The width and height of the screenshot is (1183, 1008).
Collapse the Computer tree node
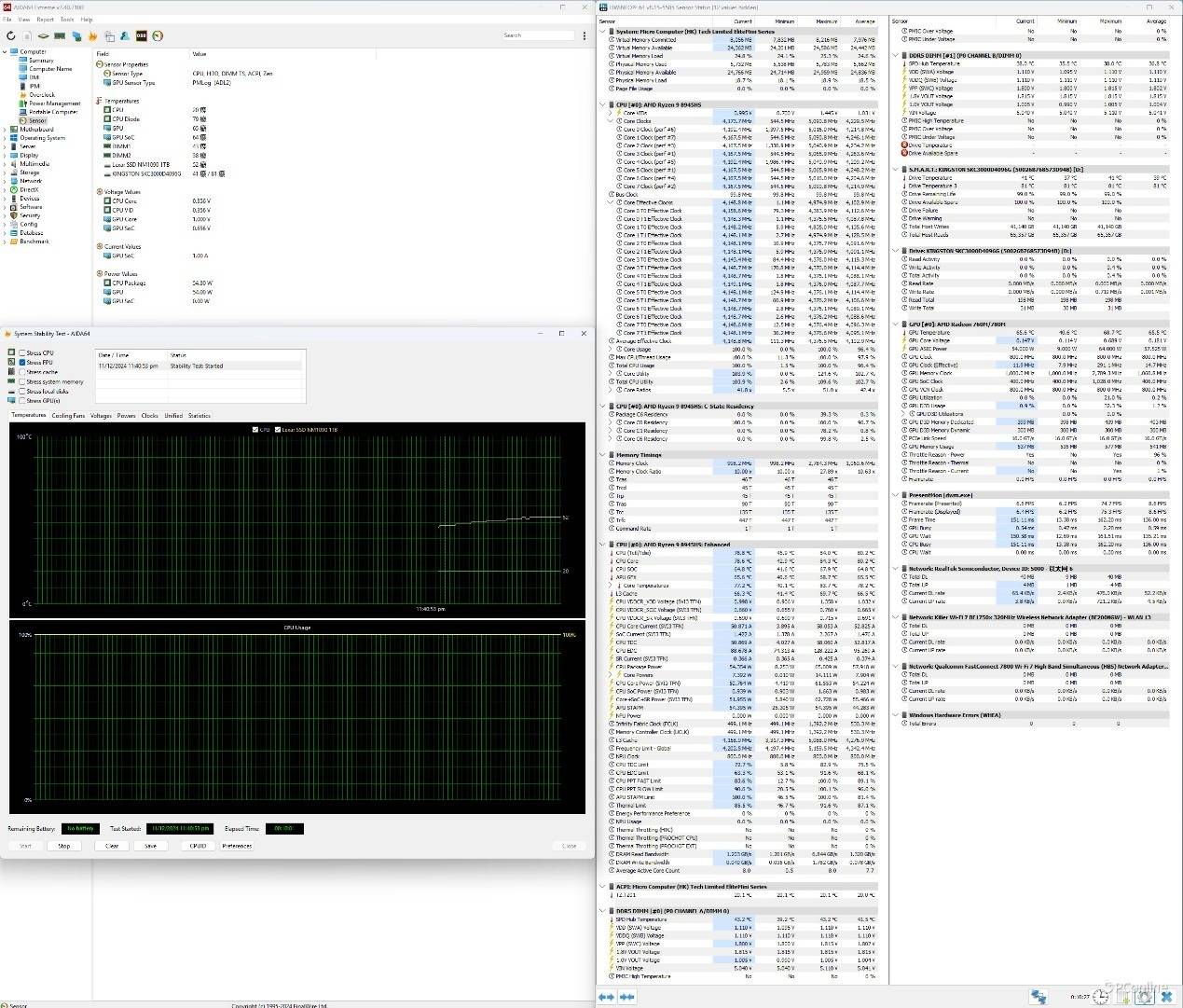click(x=6, y=52)
